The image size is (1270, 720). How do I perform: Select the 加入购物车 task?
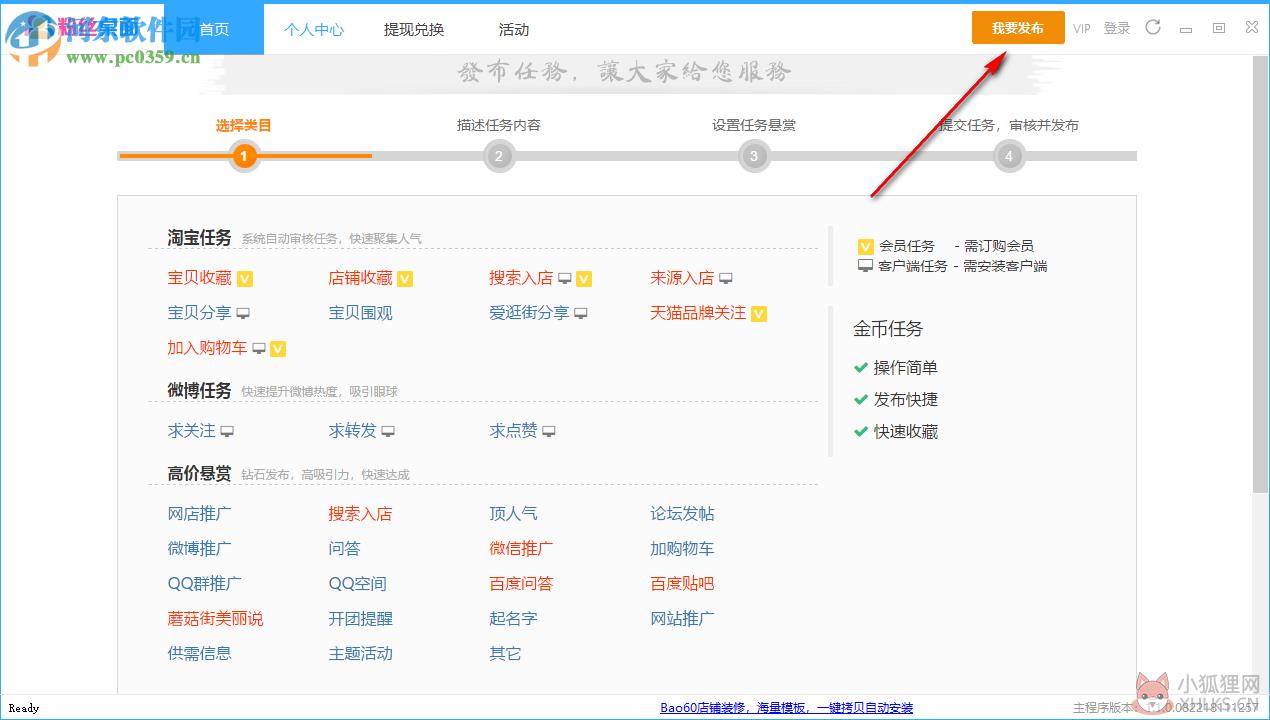point(207,348)
